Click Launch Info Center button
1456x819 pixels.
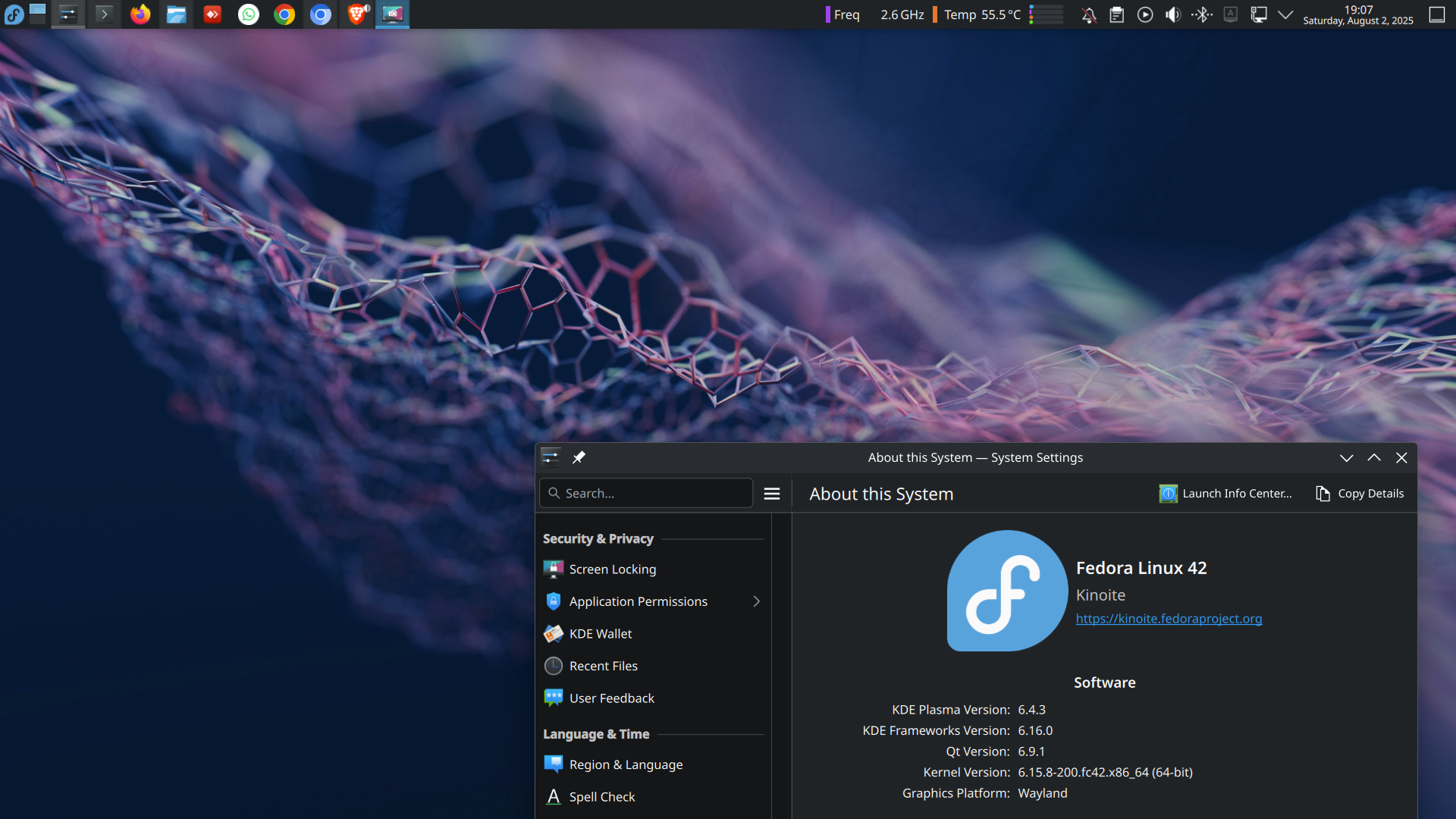tap(1225, 494)
